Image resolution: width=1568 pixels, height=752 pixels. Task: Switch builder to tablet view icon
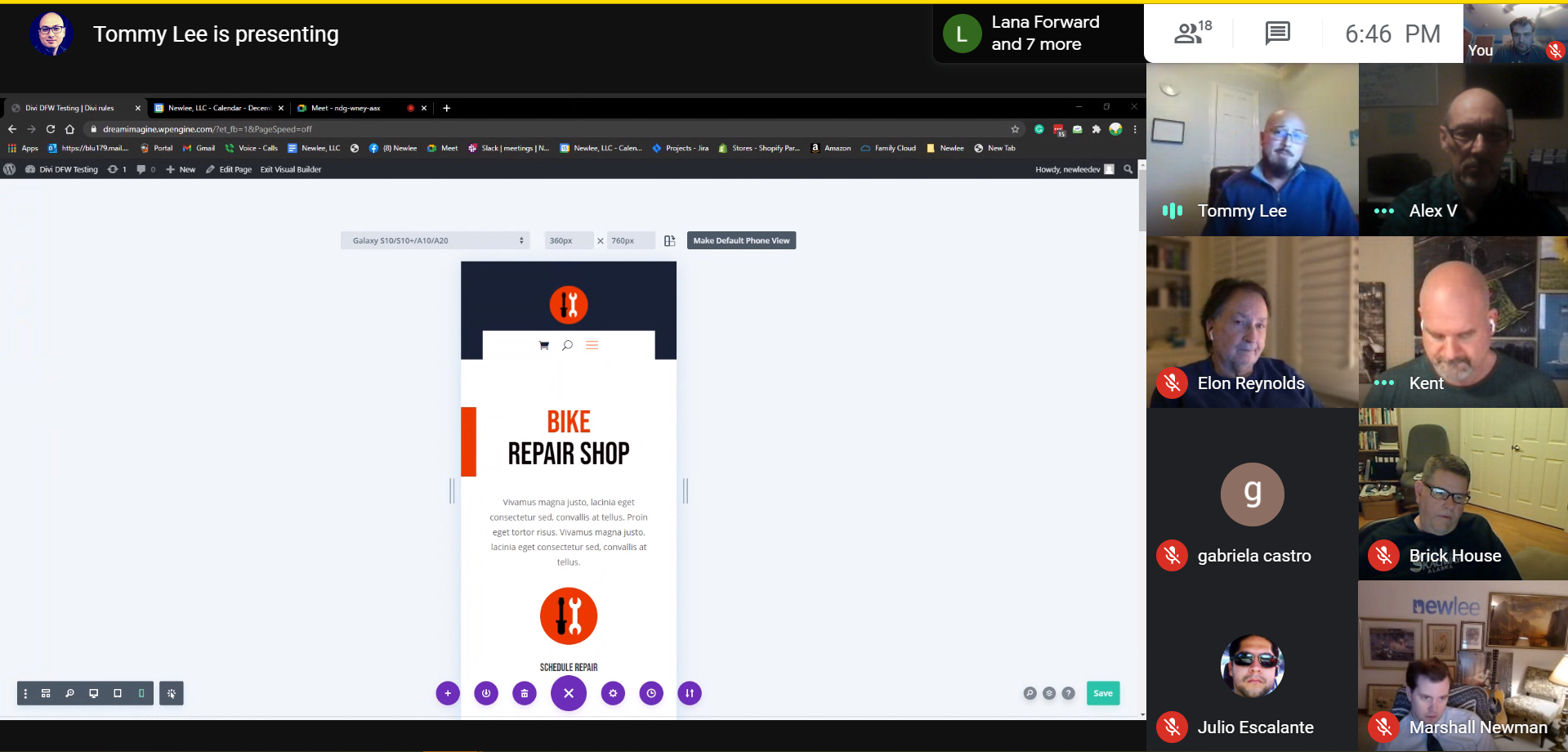[118, 693]
